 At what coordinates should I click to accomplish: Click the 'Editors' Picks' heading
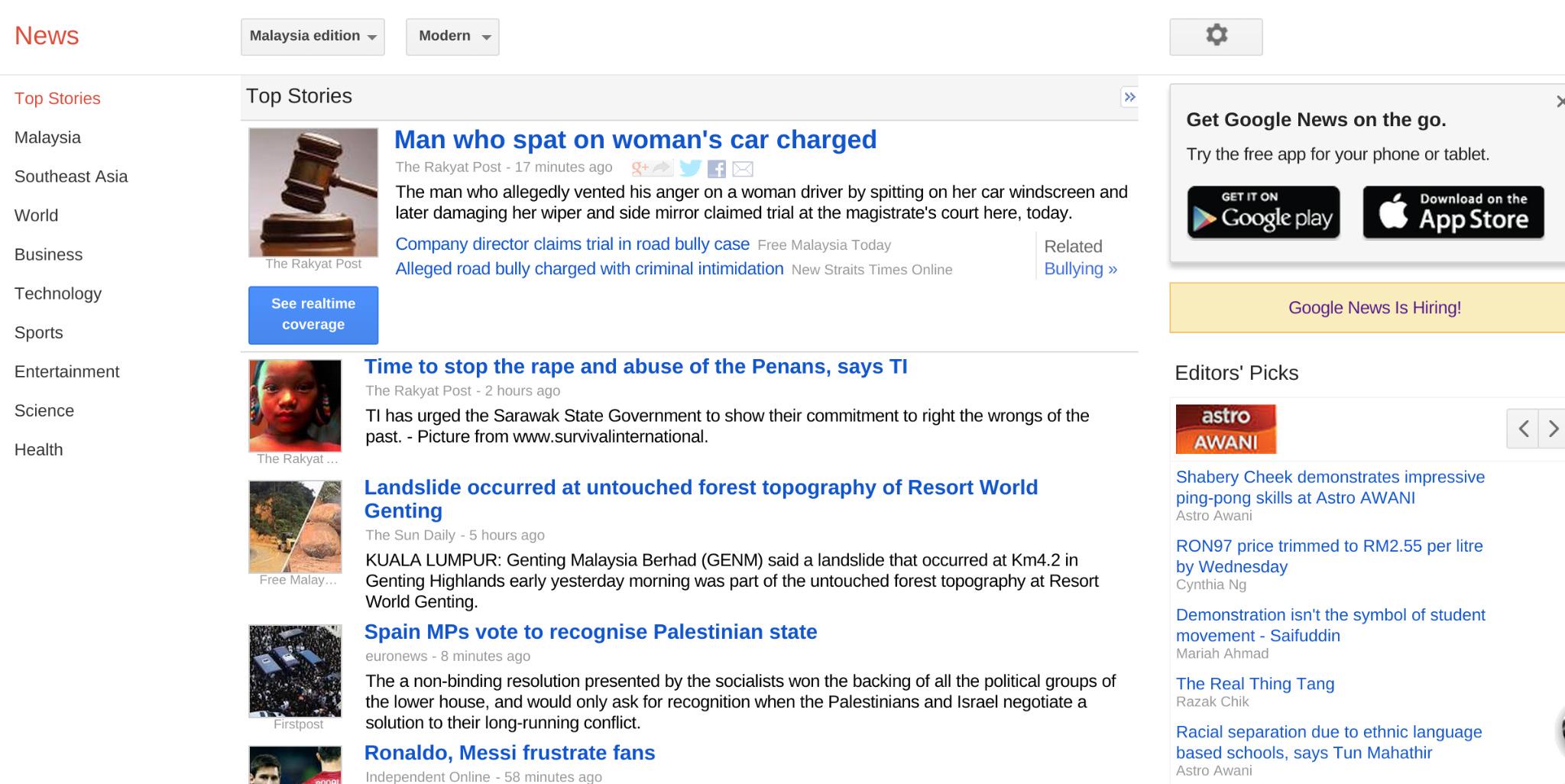point(1236,373)
